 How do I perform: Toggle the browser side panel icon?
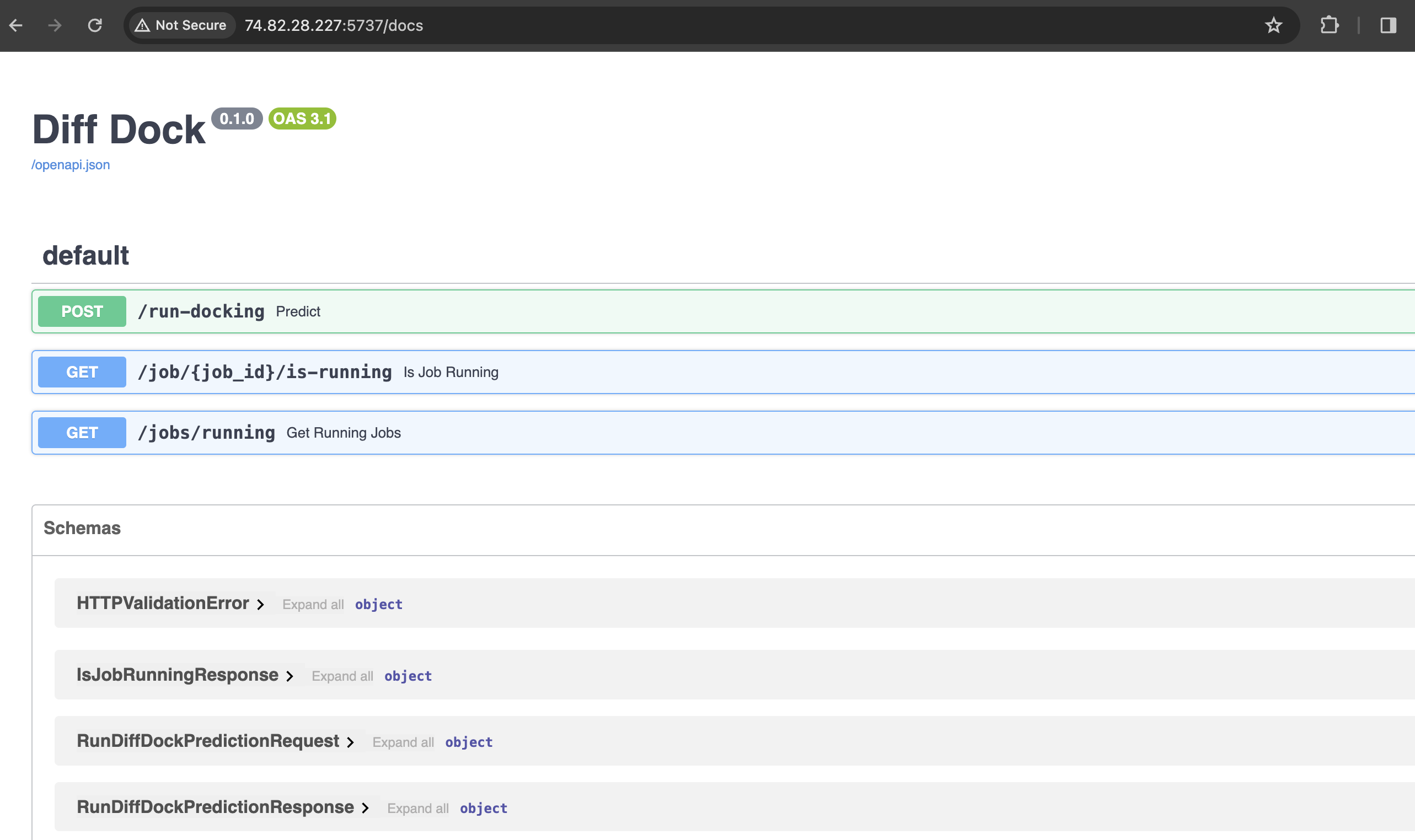pyautogui.click(x=1388, y=25)
